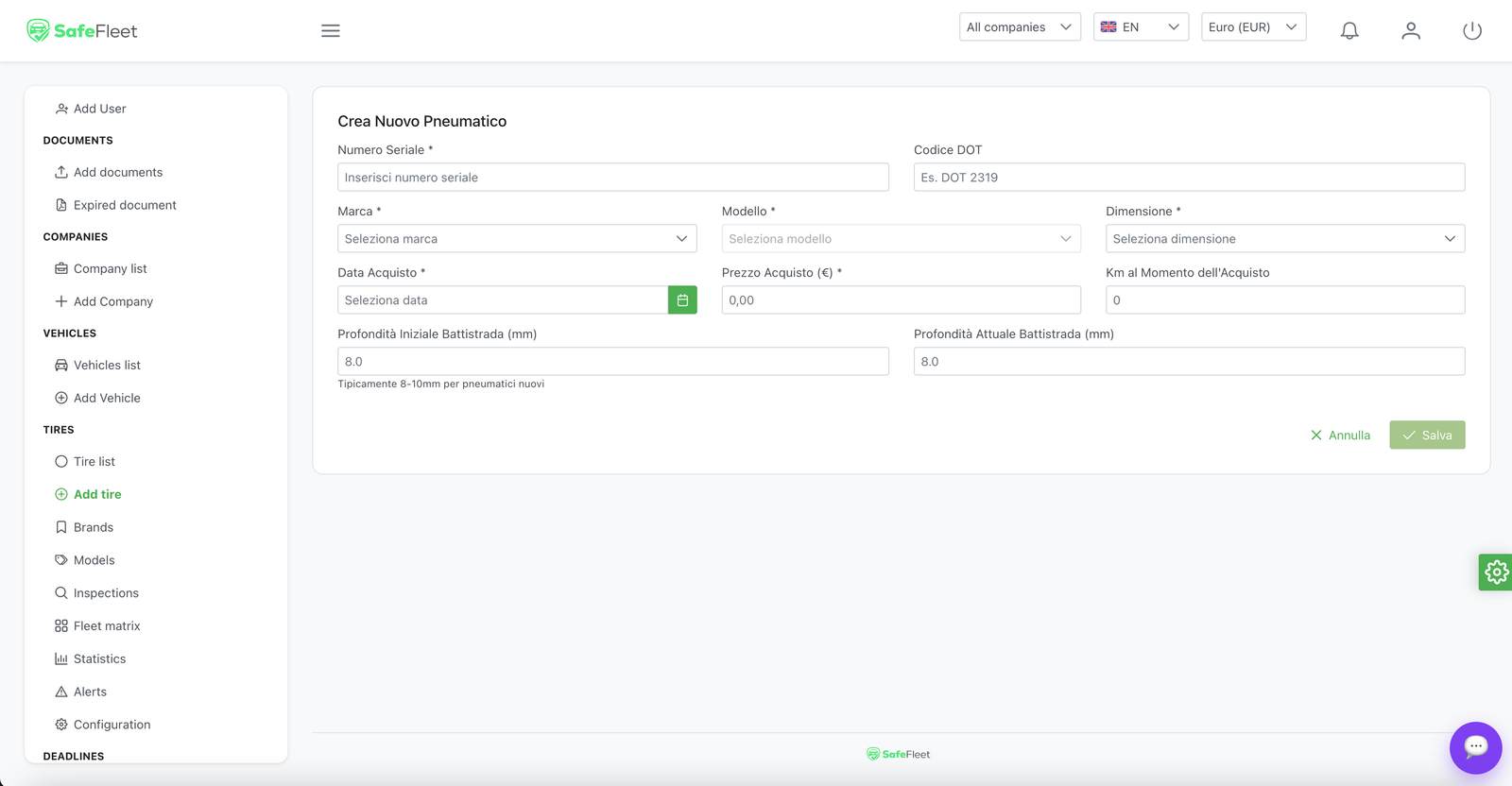
Task: Open the EN language dropdown
Action: coord(1141,27)
